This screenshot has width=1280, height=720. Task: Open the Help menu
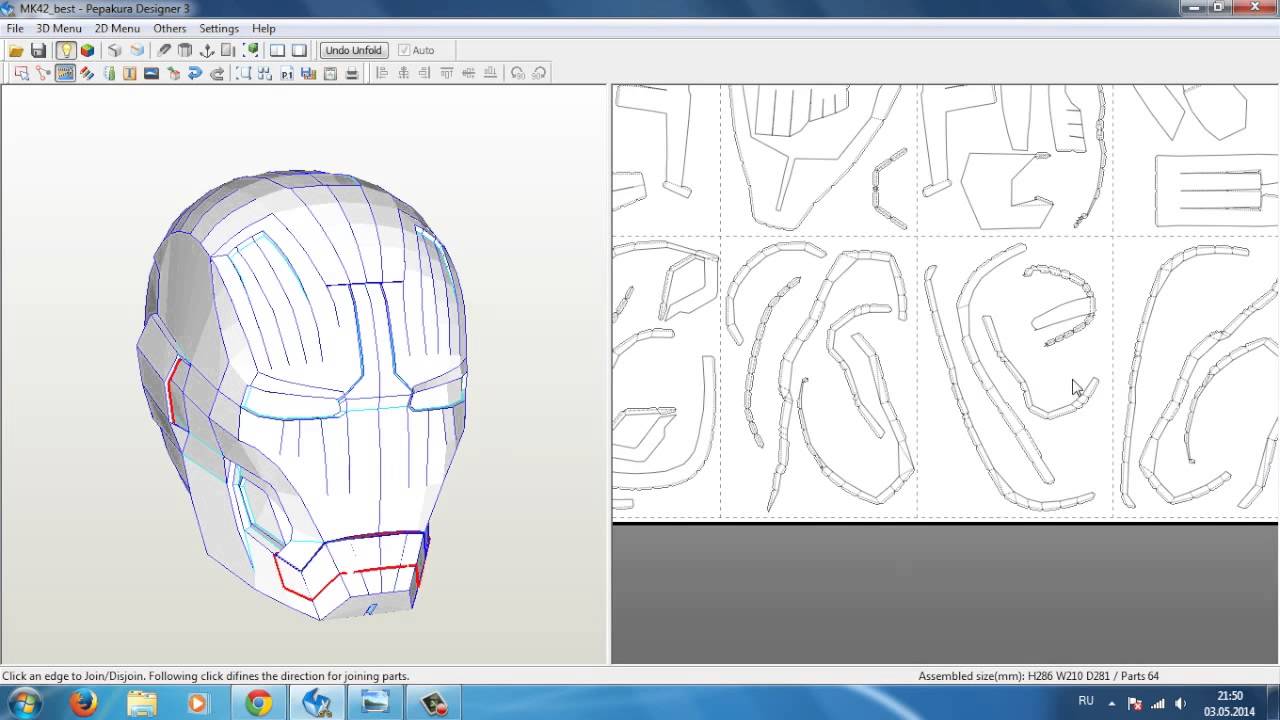click(264, 29)
